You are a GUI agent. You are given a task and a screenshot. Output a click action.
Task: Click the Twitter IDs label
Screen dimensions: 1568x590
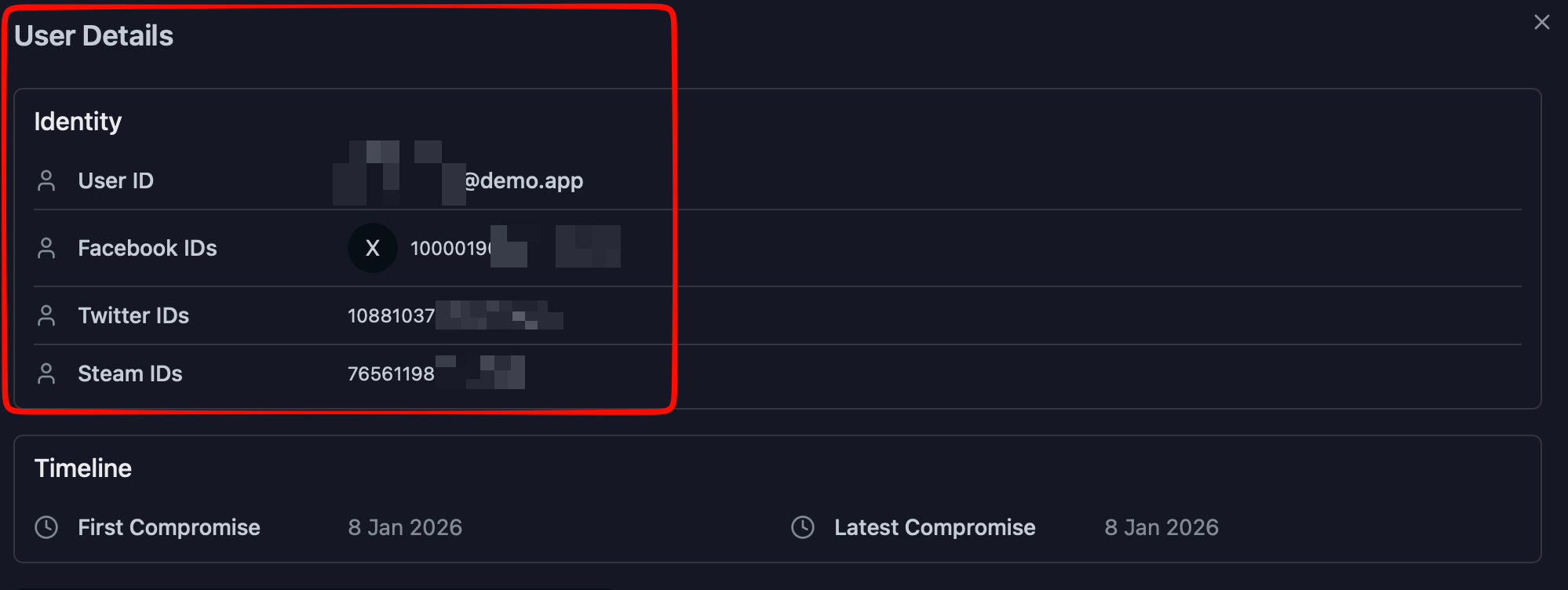[133, 316]
